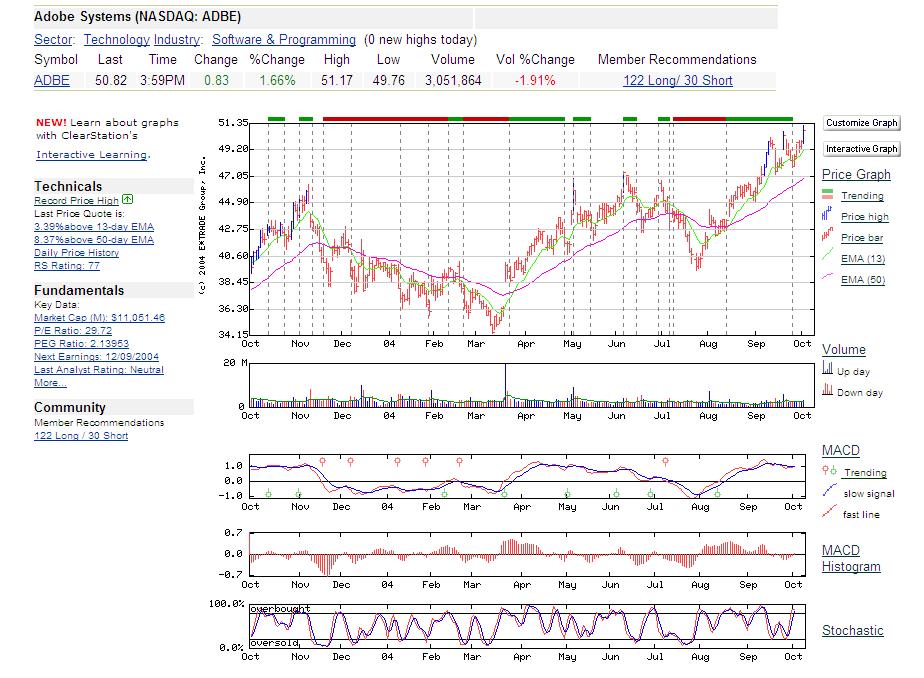View Daily Price History
Viewport: 924px width, 678px height.
click(x=77, y=252)
